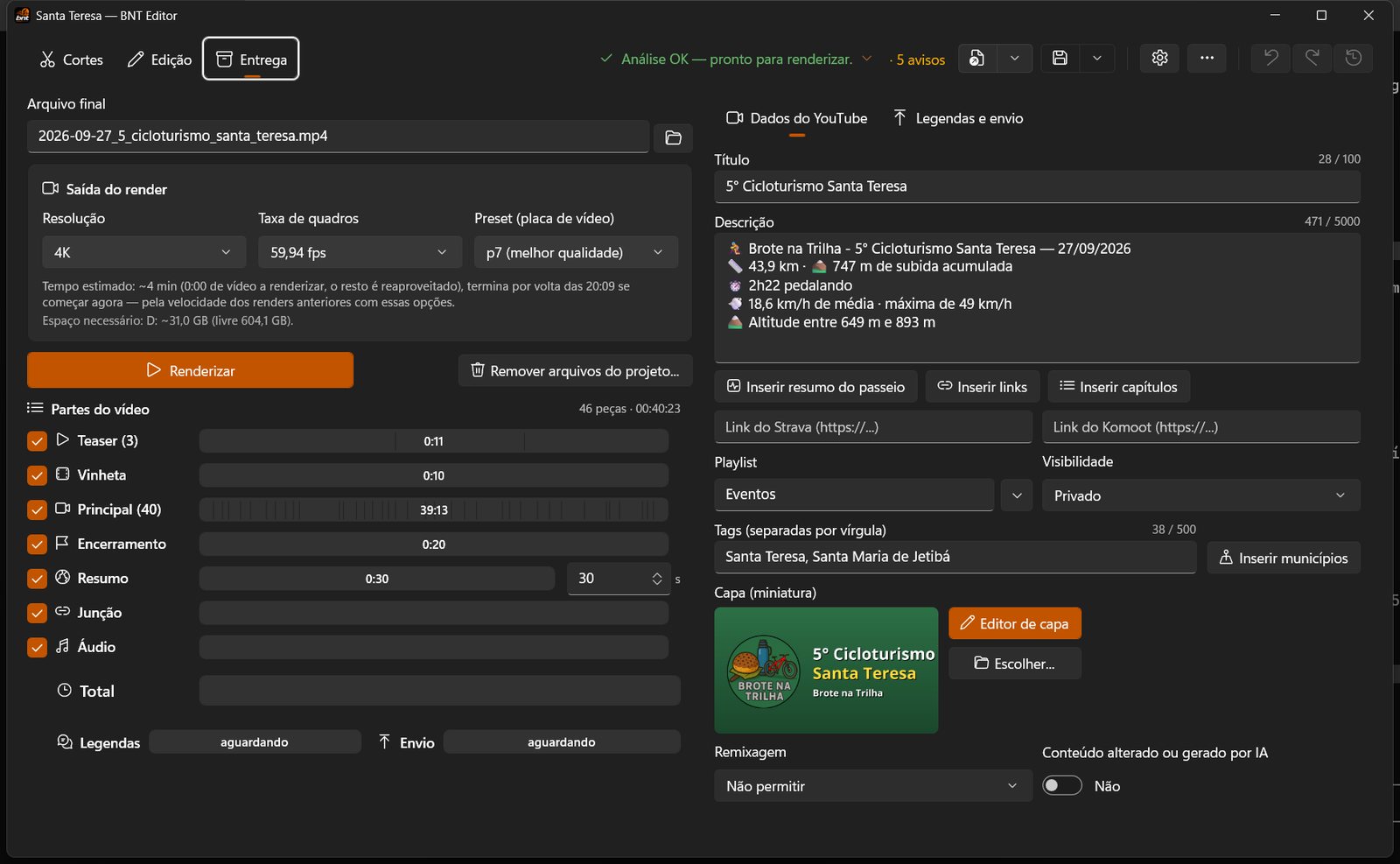This screenshot has height=864, width=1400.
Task: Open the history clock icon
Action: (x=1353, y=59)
